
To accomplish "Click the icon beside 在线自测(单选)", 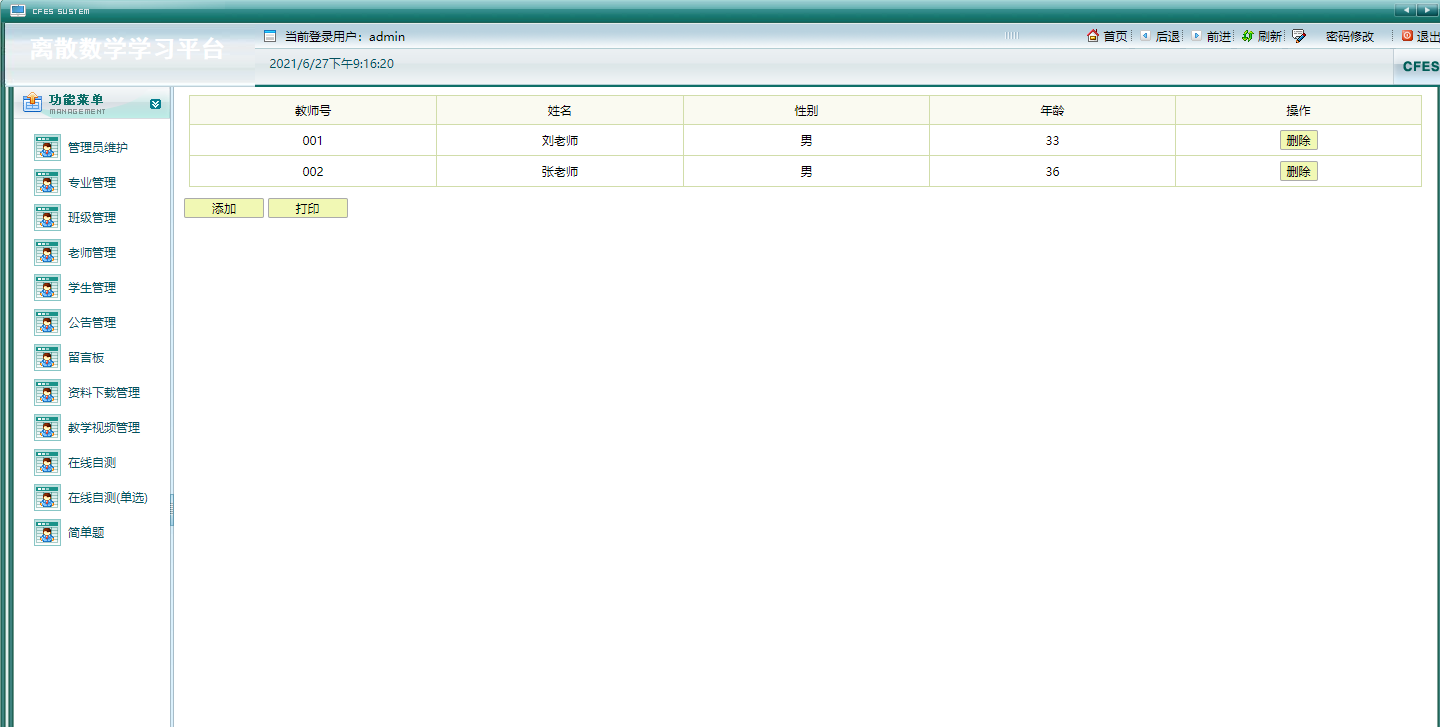I will [x=47, y=497].
